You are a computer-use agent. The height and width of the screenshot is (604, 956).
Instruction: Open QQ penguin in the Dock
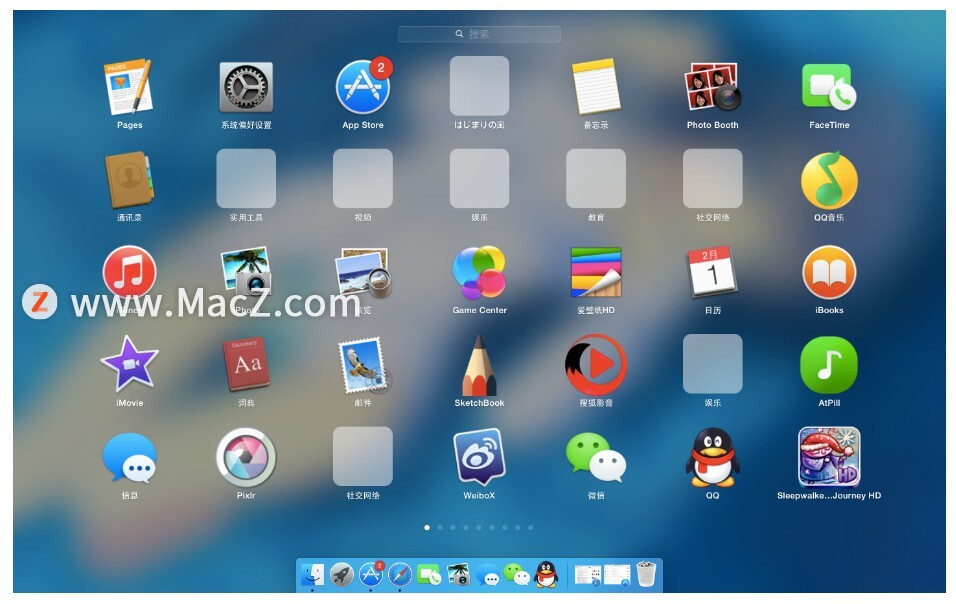(546, 574)
